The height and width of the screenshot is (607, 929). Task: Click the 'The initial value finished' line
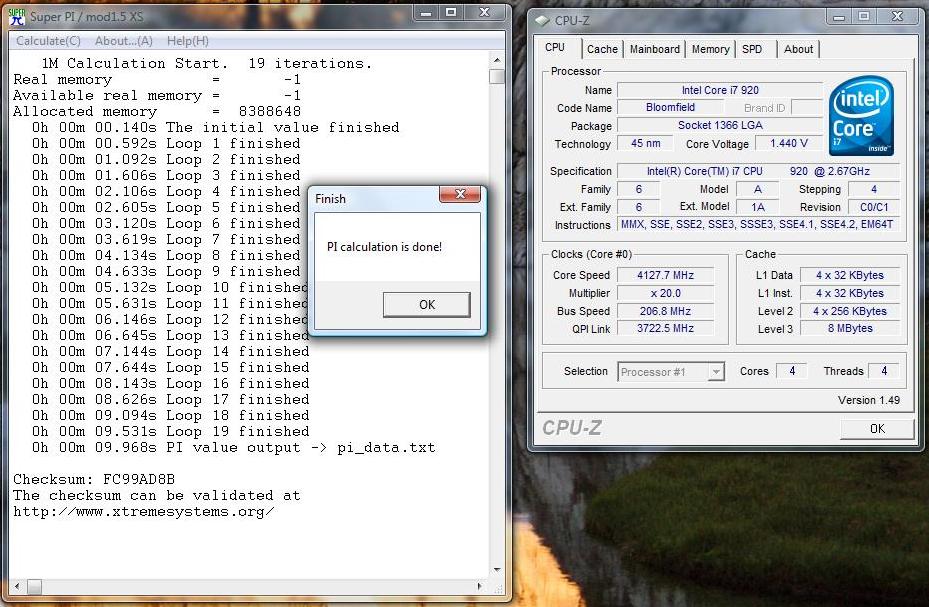pos(216,127)
